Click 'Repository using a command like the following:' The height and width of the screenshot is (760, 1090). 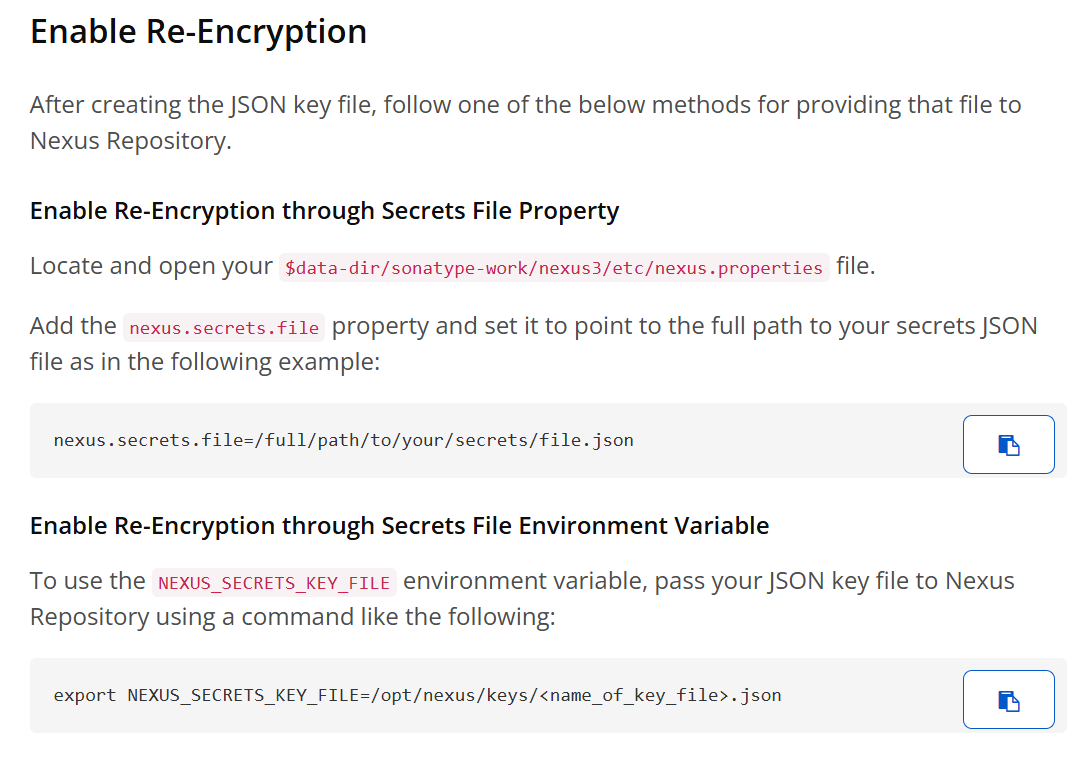click(x=293, y=617)
